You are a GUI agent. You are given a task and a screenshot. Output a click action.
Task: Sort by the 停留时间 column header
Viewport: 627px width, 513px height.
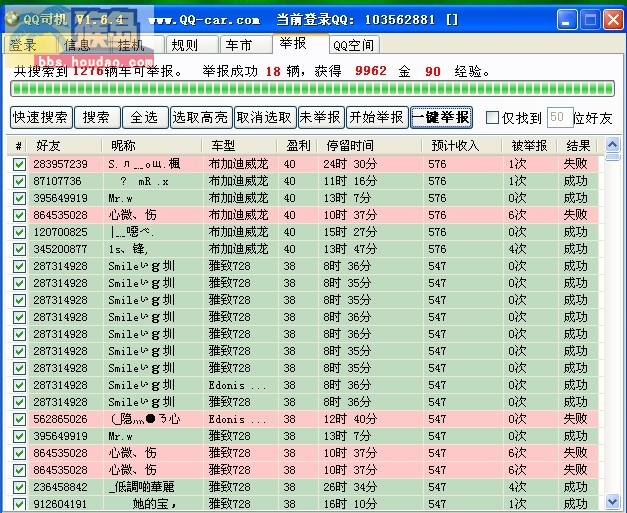point(369,146)
